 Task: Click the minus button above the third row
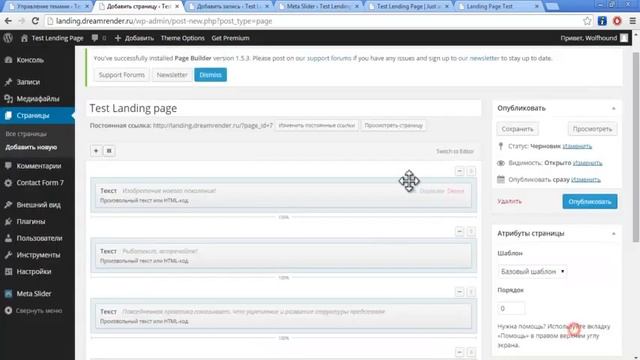coord(460,292)
